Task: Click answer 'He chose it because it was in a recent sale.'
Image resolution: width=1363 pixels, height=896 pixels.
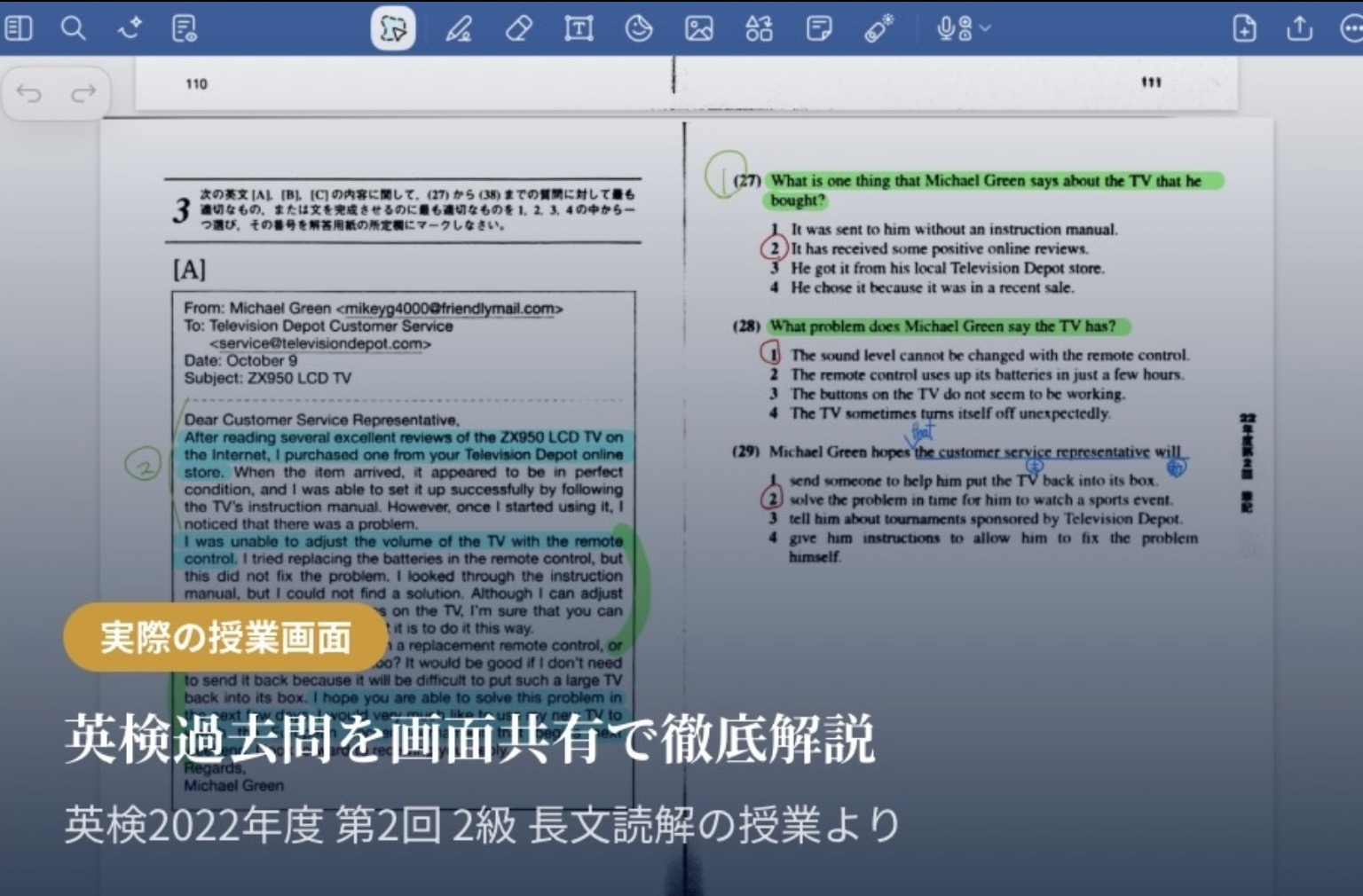Action: pos(933,287)
